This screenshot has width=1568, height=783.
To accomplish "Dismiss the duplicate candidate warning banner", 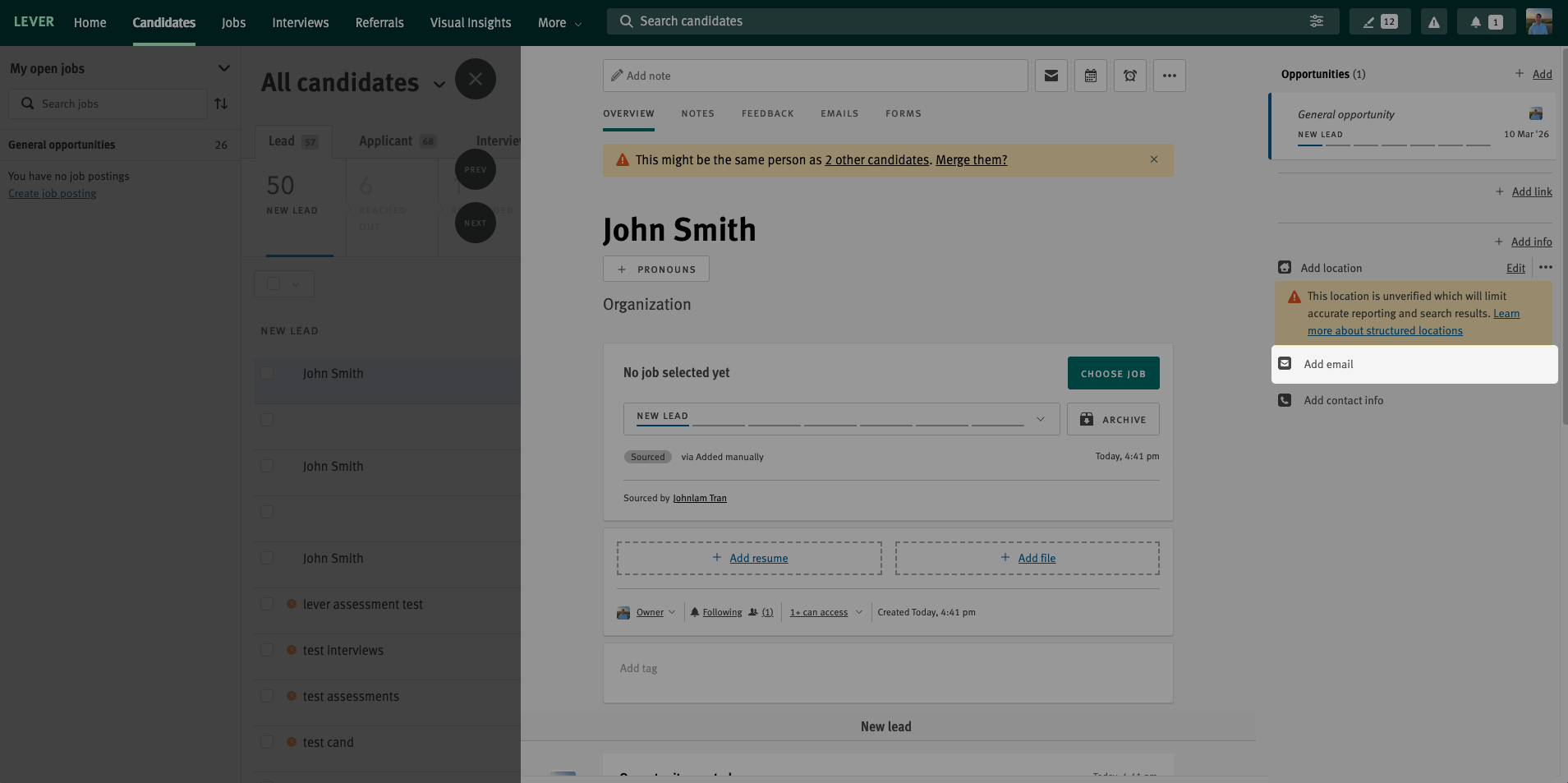I will 1153,159.
